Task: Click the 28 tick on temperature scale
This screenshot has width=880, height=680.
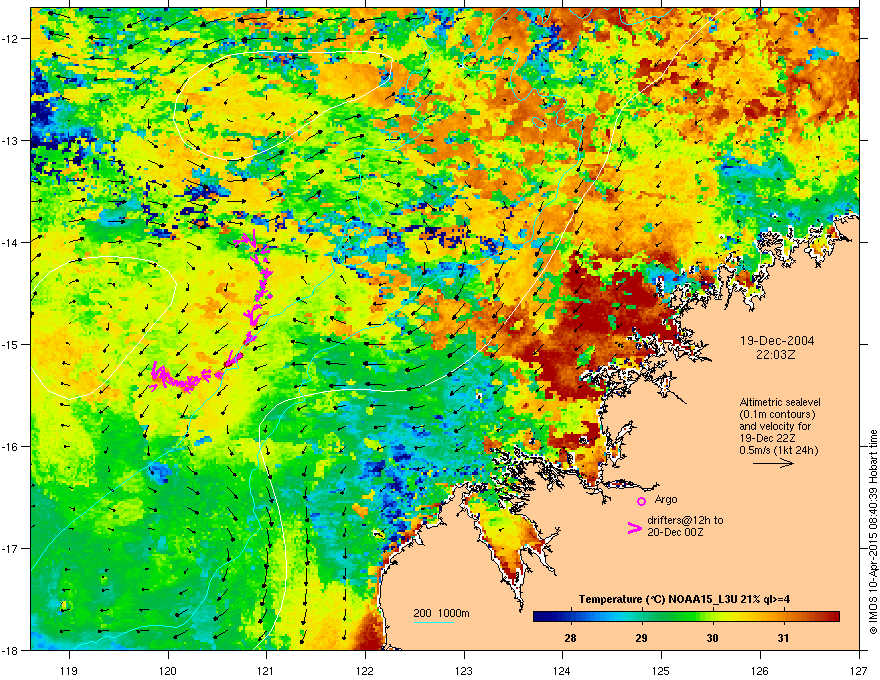Action: [x=570, y=638]
